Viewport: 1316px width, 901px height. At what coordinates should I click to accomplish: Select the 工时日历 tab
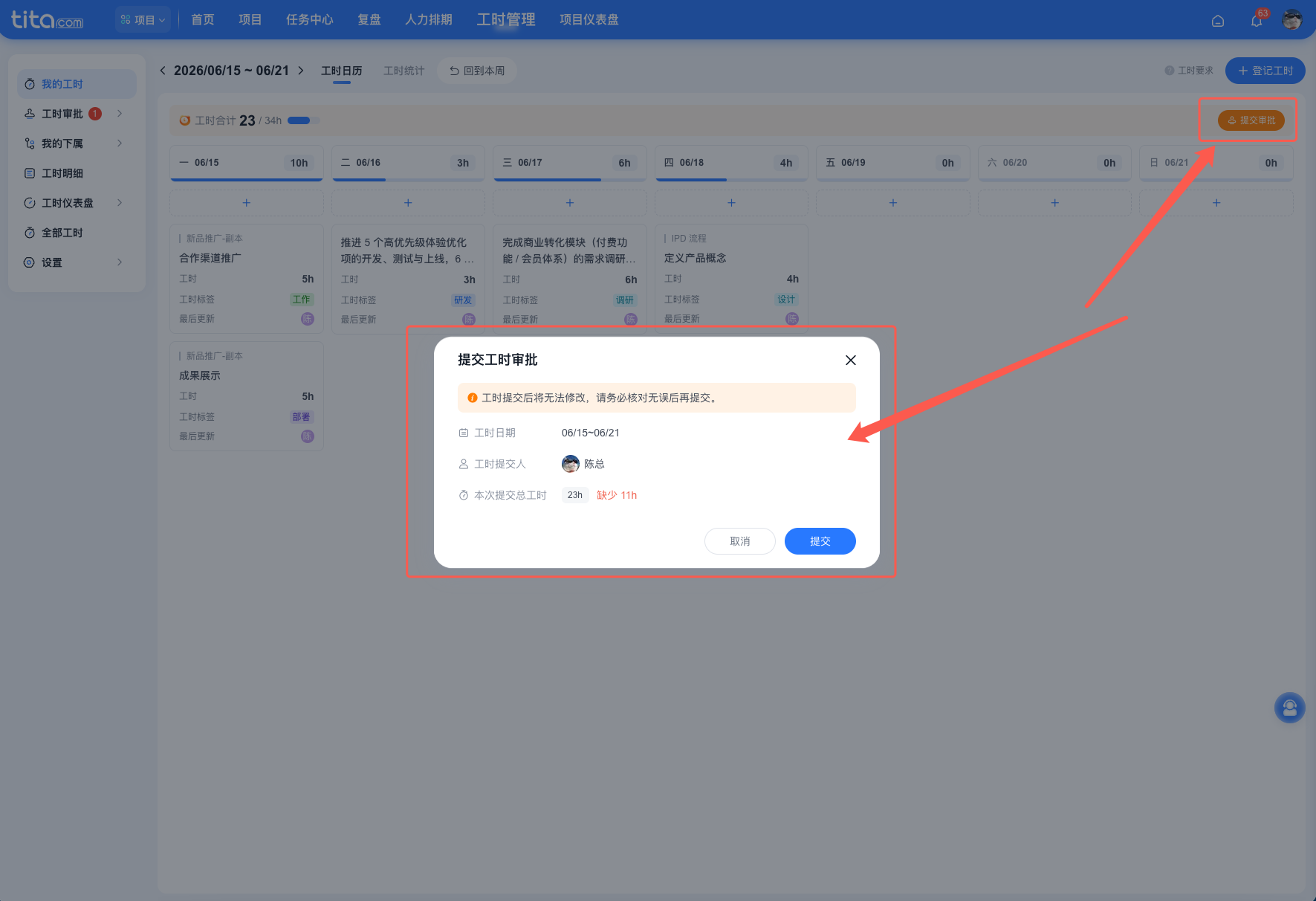click(342, 71)
